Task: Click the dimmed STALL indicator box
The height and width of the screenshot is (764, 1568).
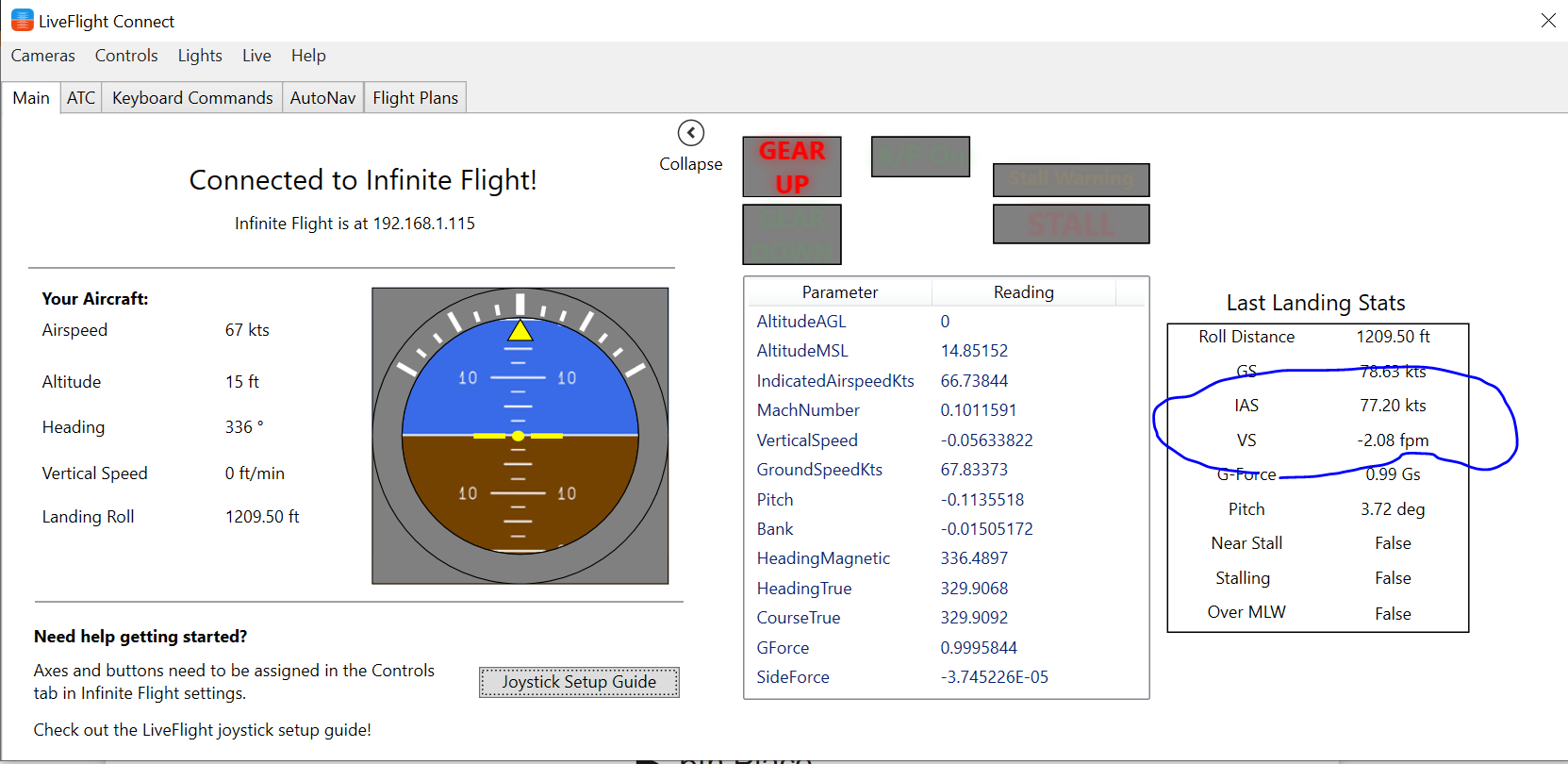Action: [1071, 224]
